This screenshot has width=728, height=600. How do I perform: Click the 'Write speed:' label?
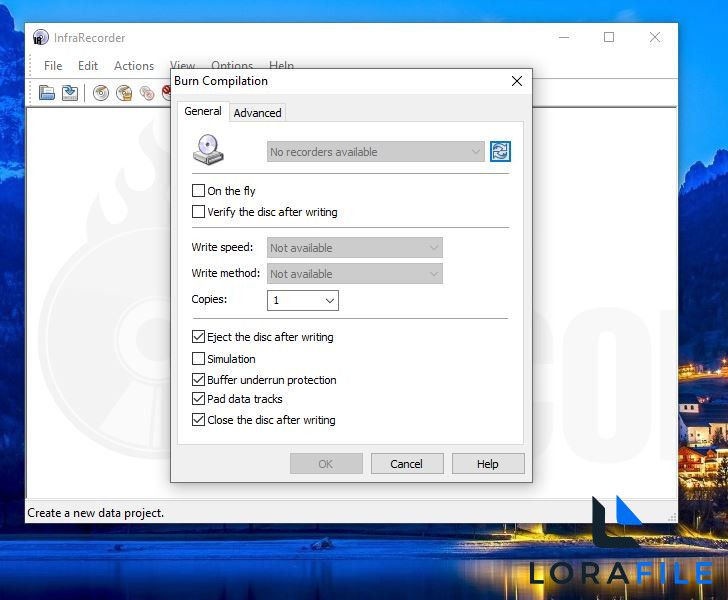[222, 247]
